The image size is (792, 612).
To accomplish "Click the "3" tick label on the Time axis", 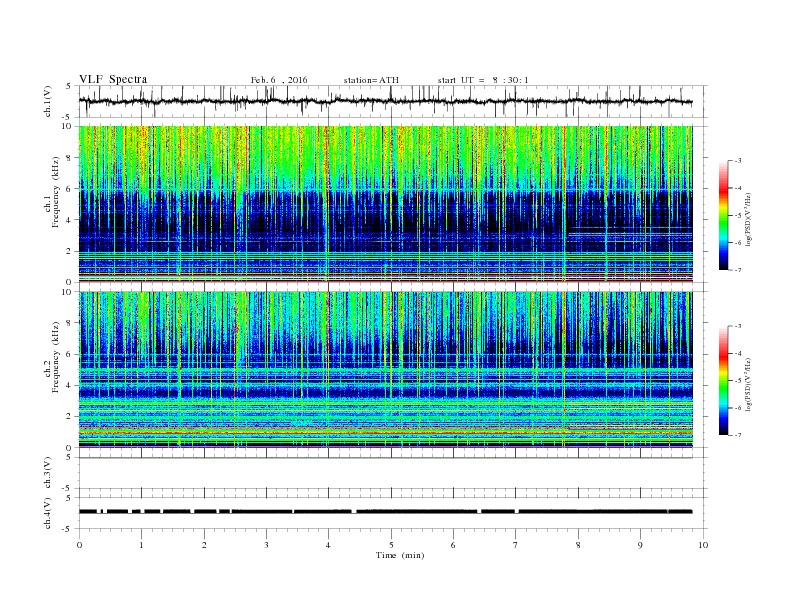I will [x=266, y=545].
